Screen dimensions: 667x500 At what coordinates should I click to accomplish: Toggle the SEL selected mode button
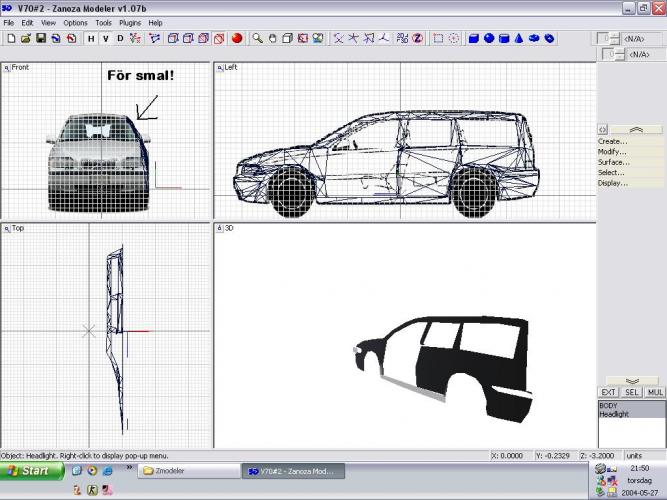(631, 392)
